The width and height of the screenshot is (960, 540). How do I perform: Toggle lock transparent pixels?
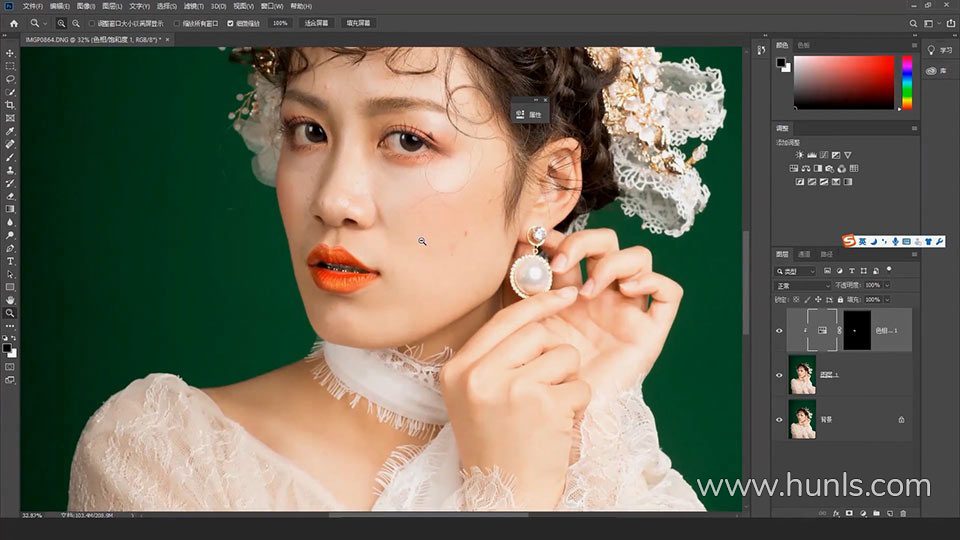tap(796, 300)
